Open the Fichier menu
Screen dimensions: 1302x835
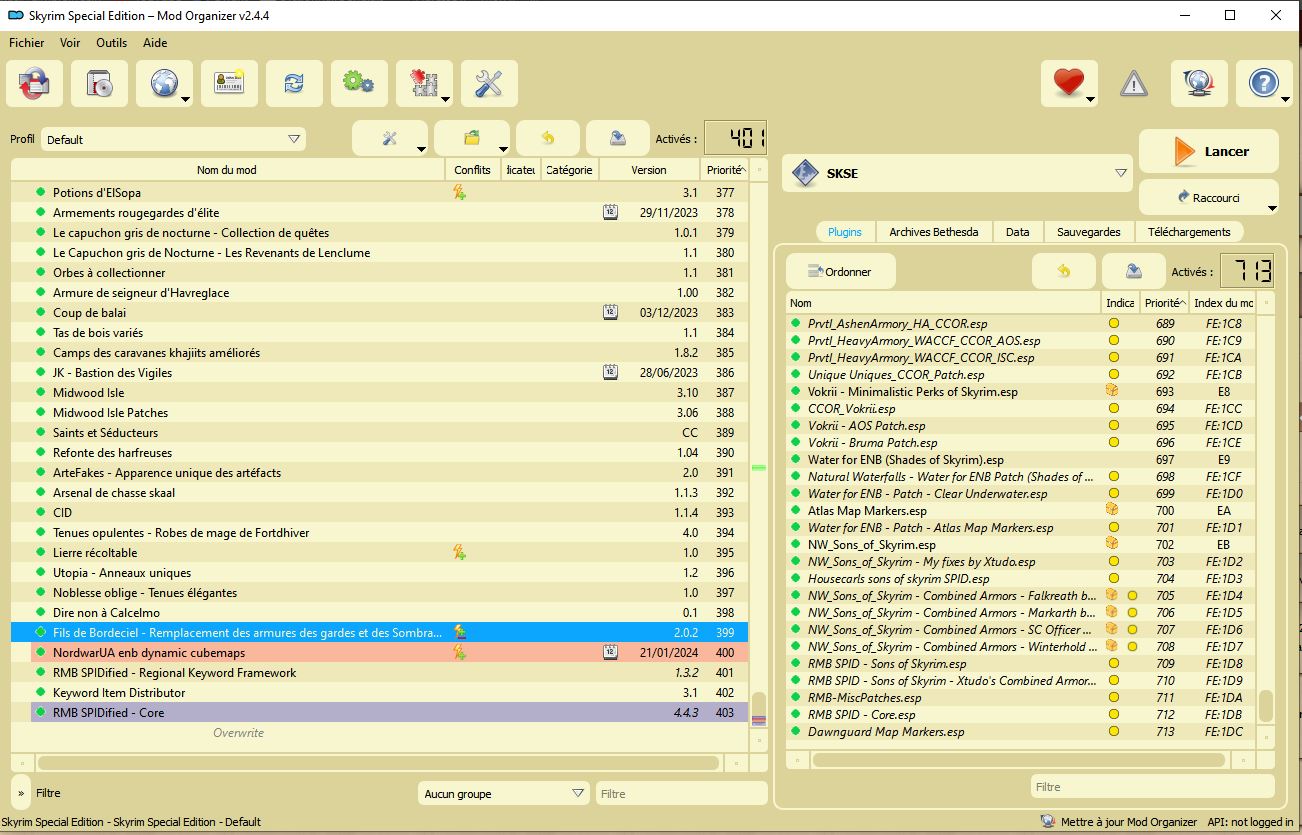pos(27,43)
